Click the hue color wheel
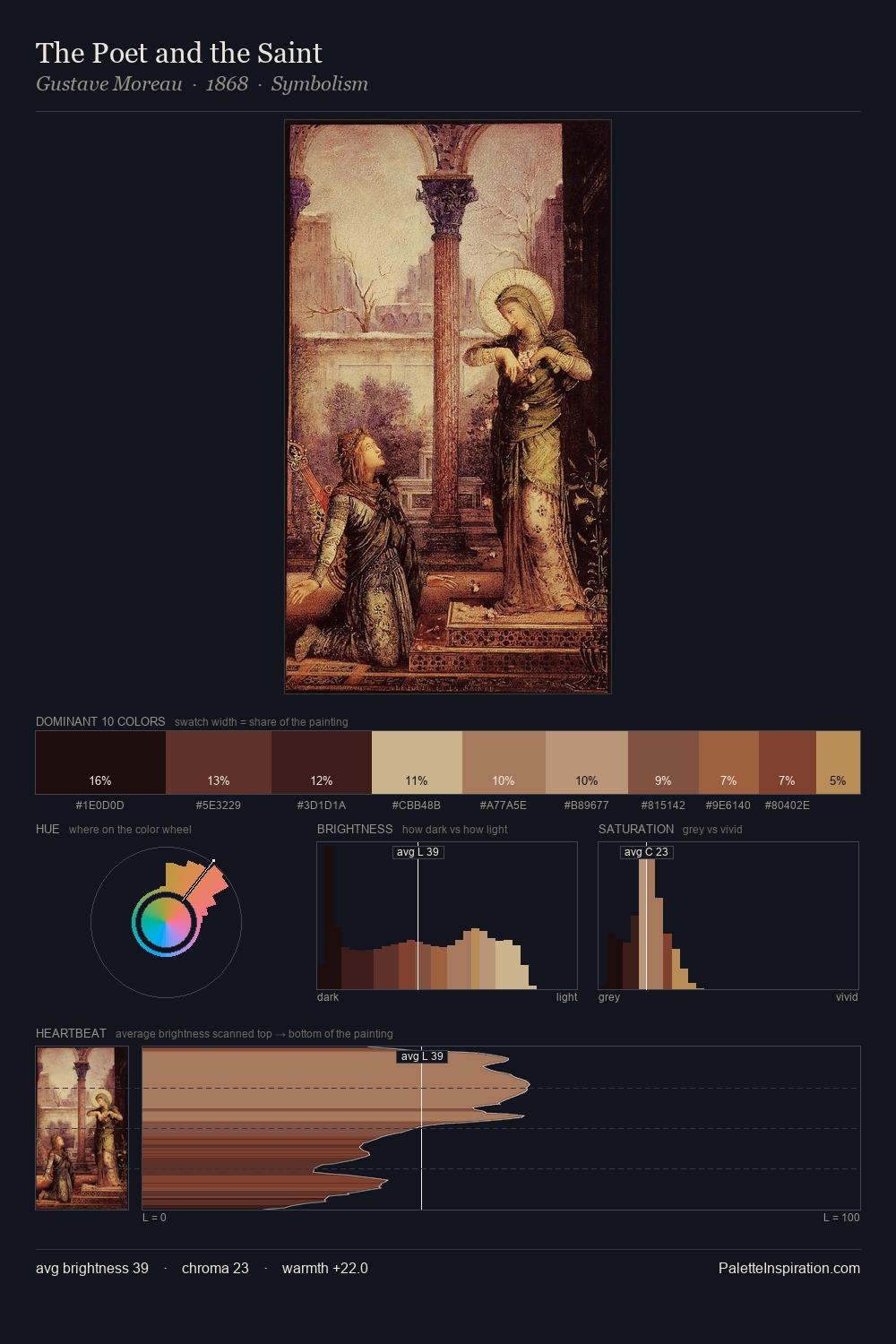The width and height of the screenshot is (896, 1344). 166,922
